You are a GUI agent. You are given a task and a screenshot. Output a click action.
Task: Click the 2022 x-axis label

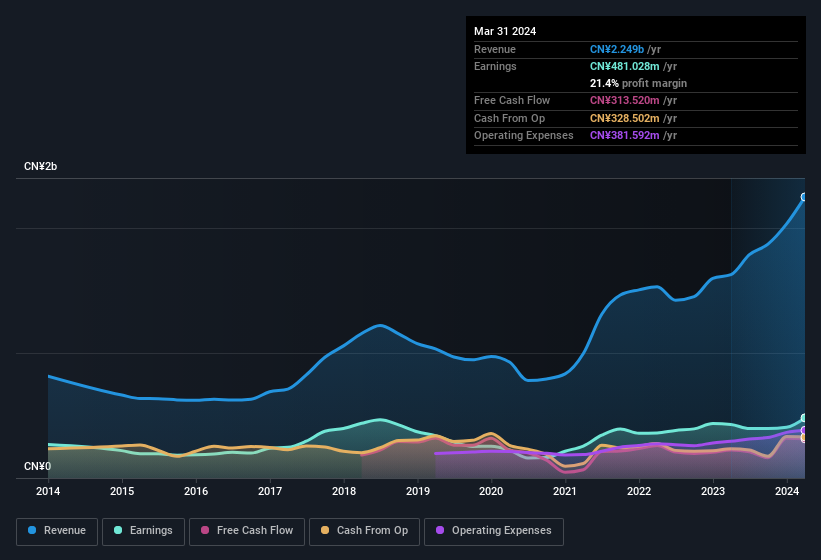pyautogui.click(x=639, y=491)
